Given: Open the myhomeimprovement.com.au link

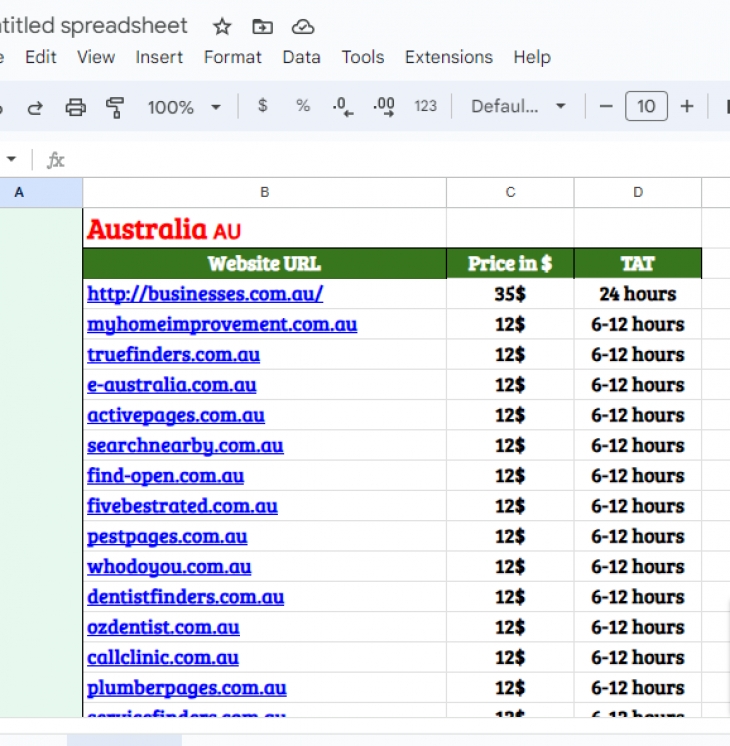Looking at the screenshot, I should (x=222, y=324).
